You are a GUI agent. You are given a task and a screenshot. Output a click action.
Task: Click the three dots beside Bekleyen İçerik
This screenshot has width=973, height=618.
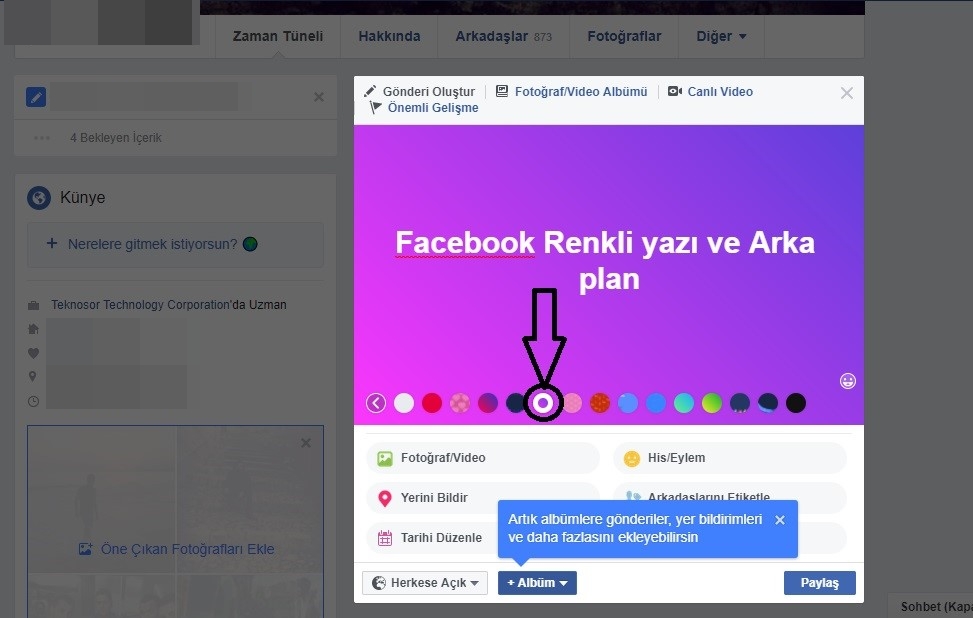point(42,138)
